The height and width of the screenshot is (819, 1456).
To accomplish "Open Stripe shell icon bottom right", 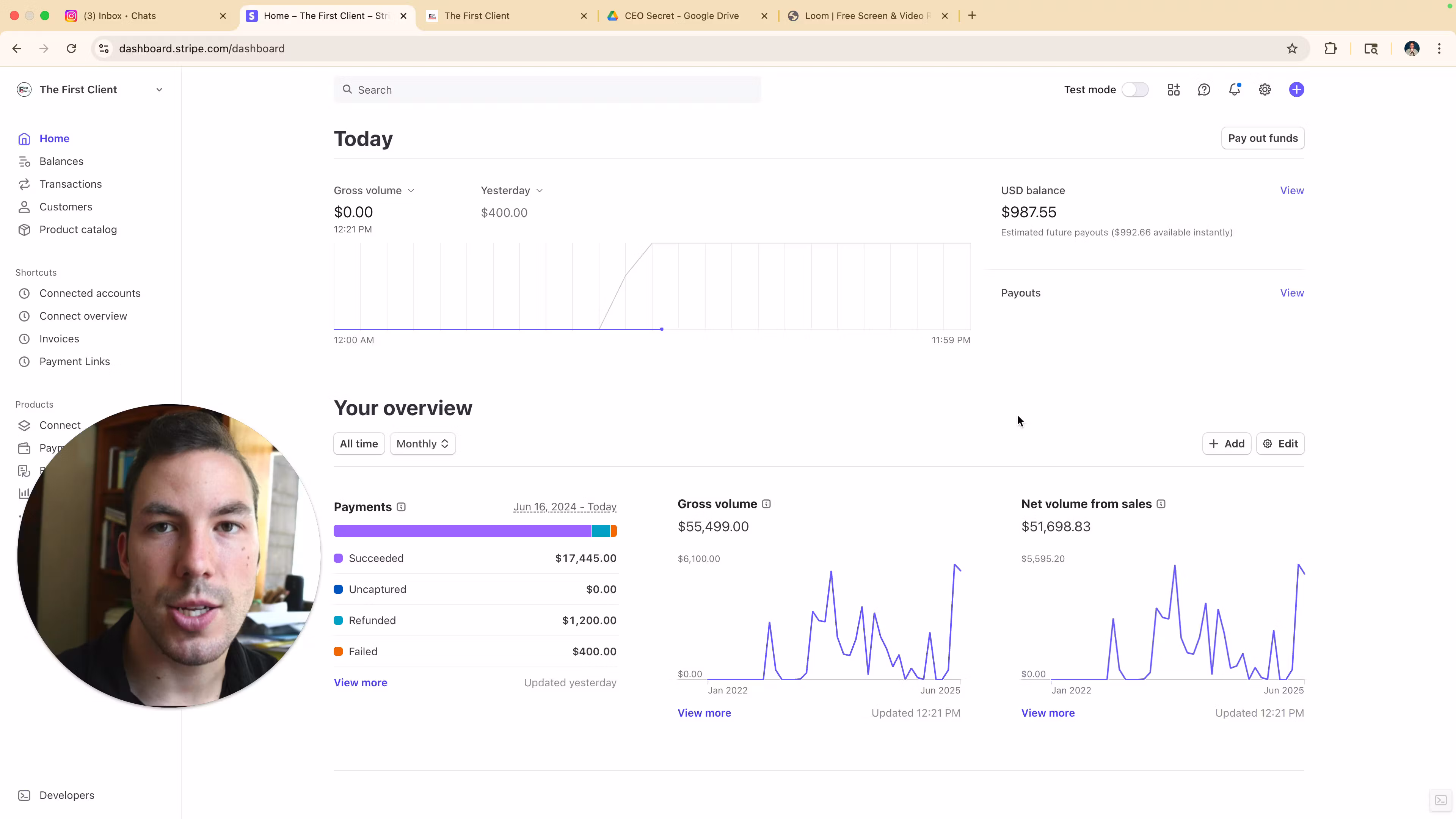I will pyautogui.click(x=1440, y=800).
